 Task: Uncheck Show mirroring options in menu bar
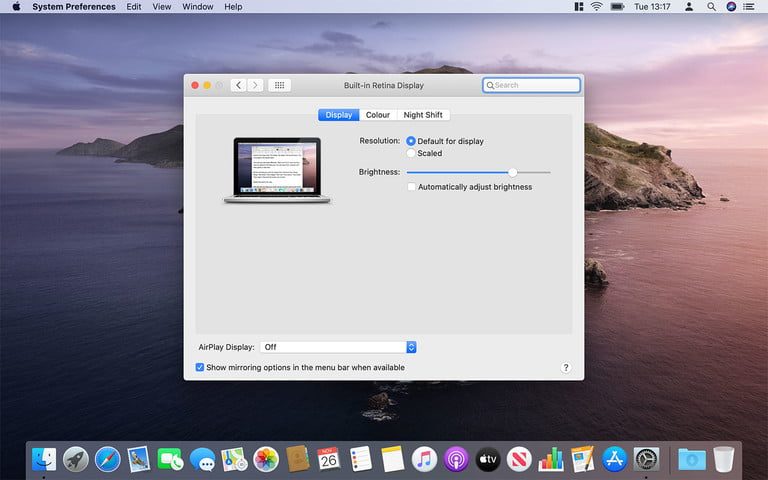tap(200, 367)
